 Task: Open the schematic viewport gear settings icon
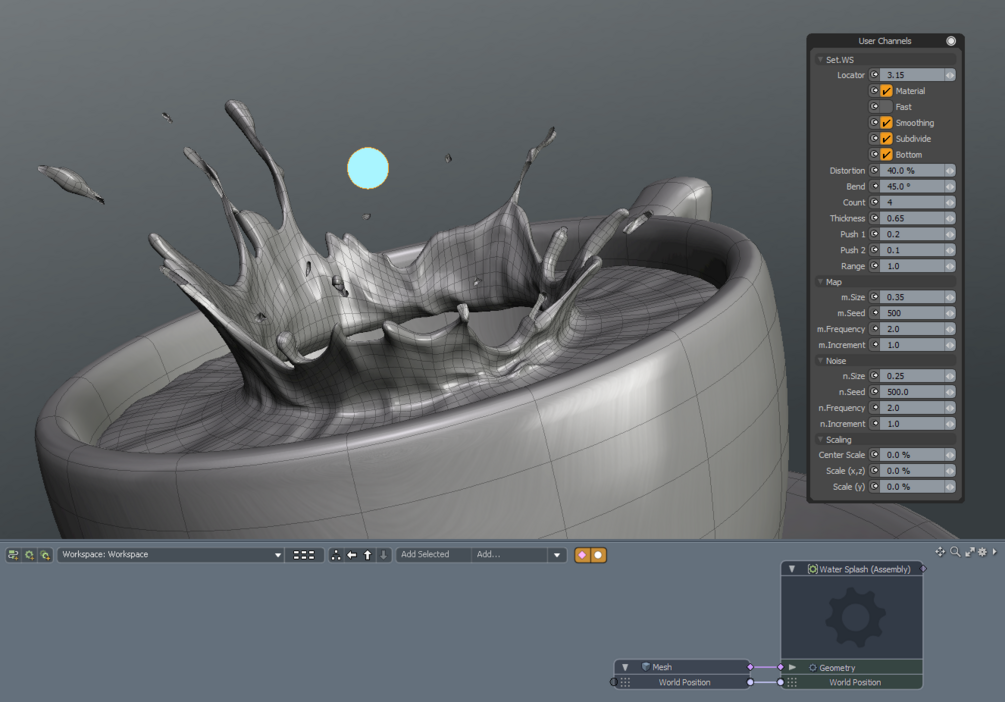(982, 552)
